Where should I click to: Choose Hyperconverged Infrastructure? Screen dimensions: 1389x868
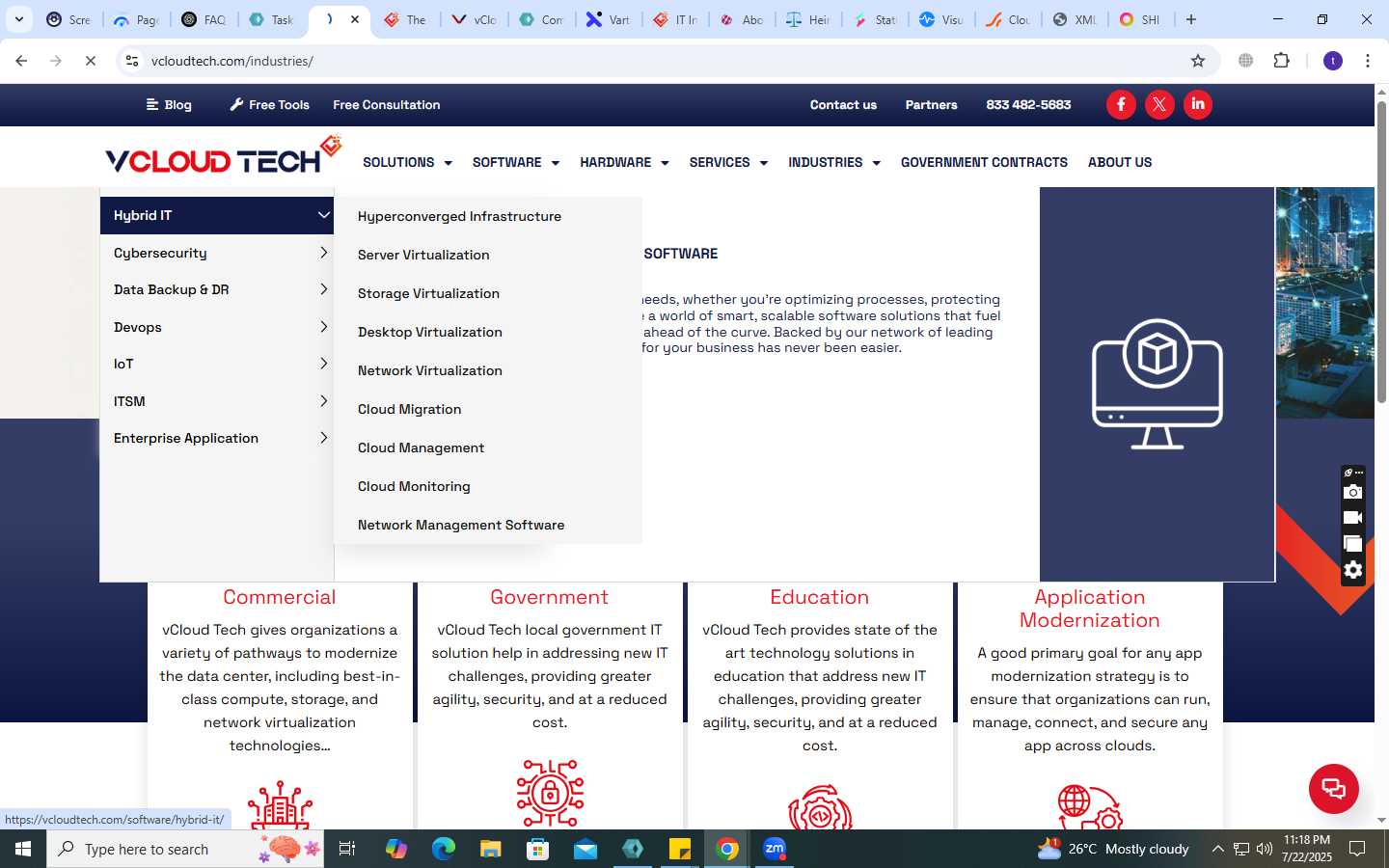(459, 216)
